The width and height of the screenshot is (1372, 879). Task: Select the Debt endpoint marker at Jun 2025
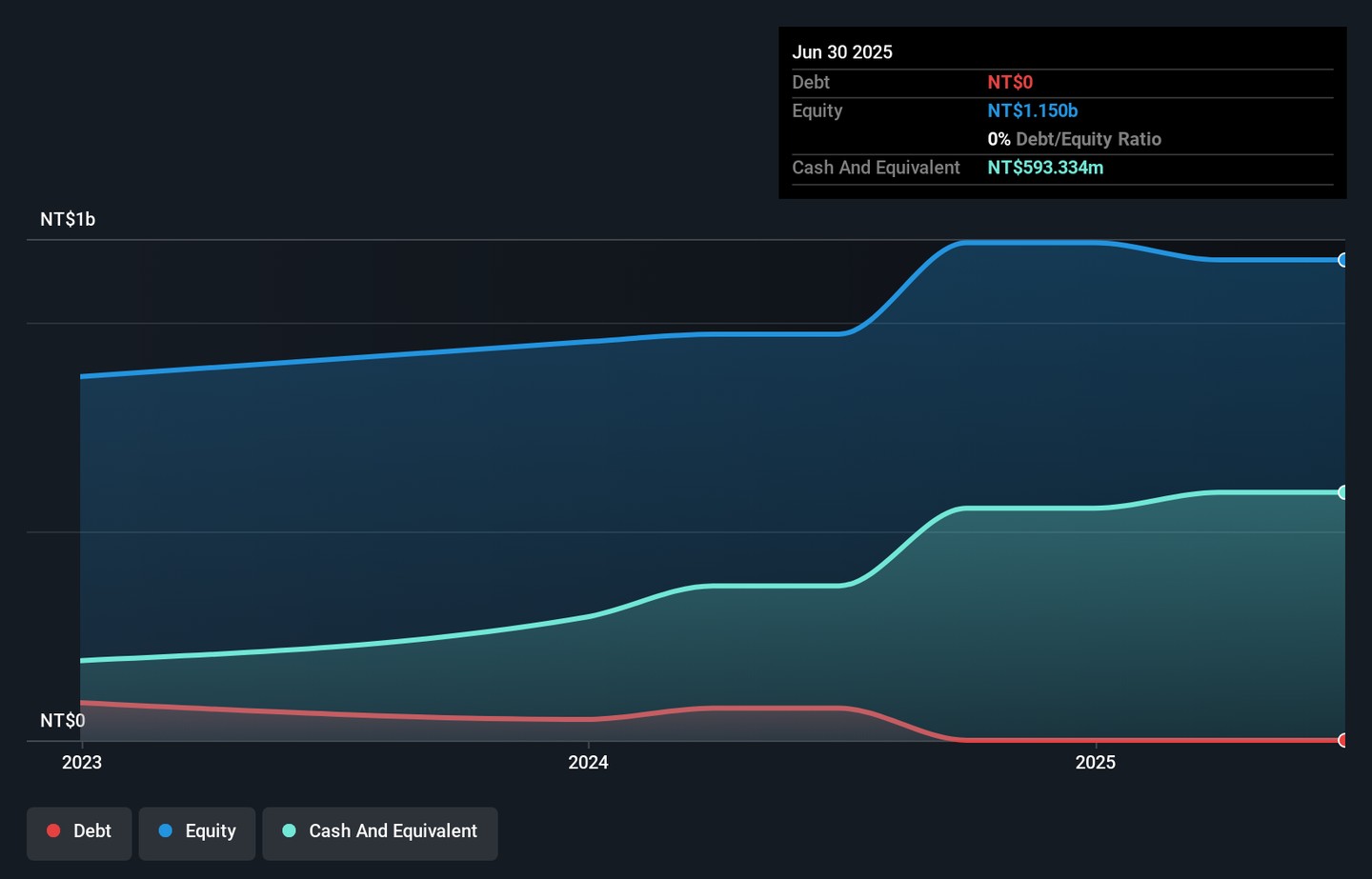(1342, 740)
